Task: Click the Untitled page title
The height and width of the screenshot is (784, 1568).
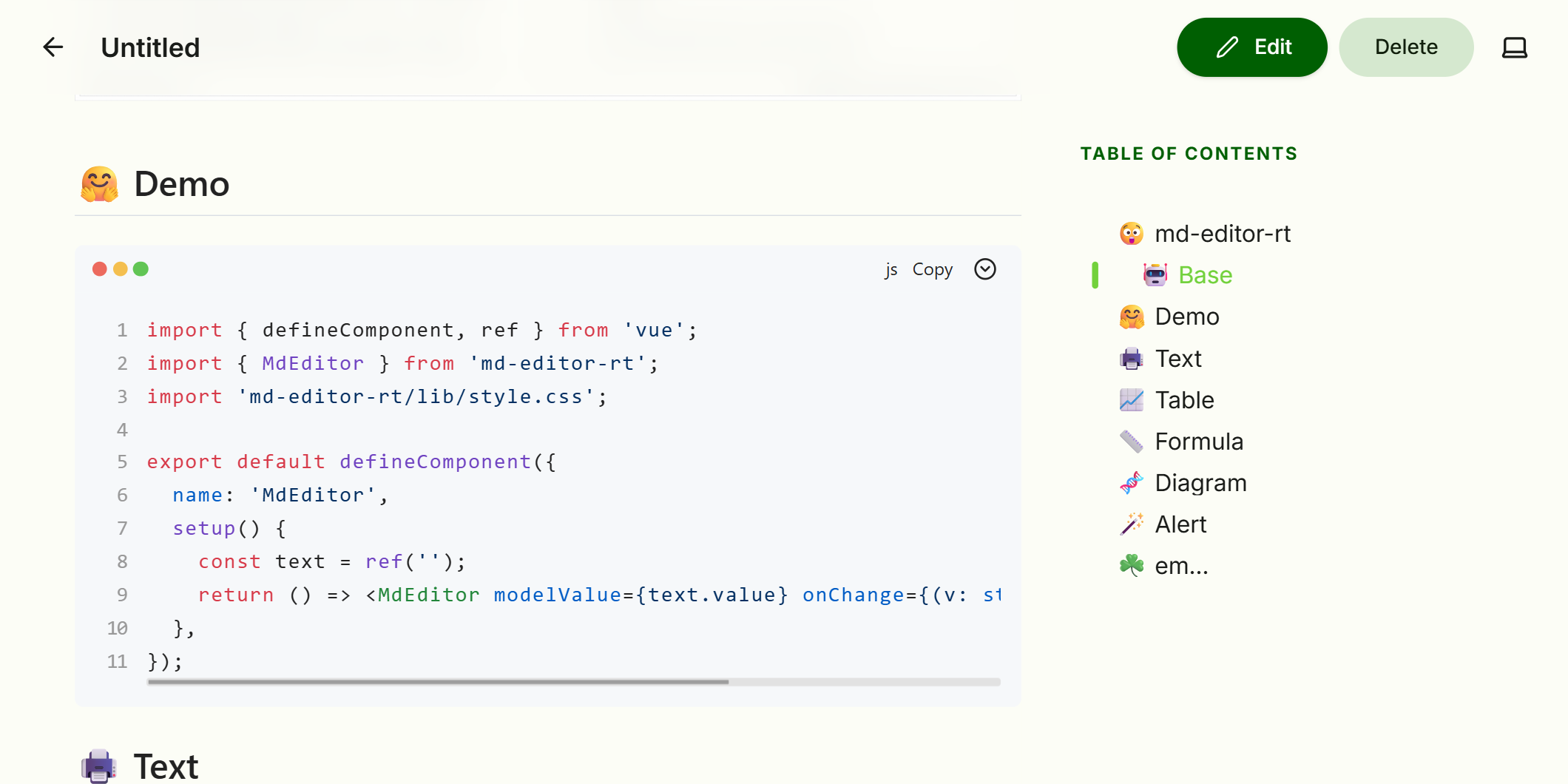Action: 150,47
